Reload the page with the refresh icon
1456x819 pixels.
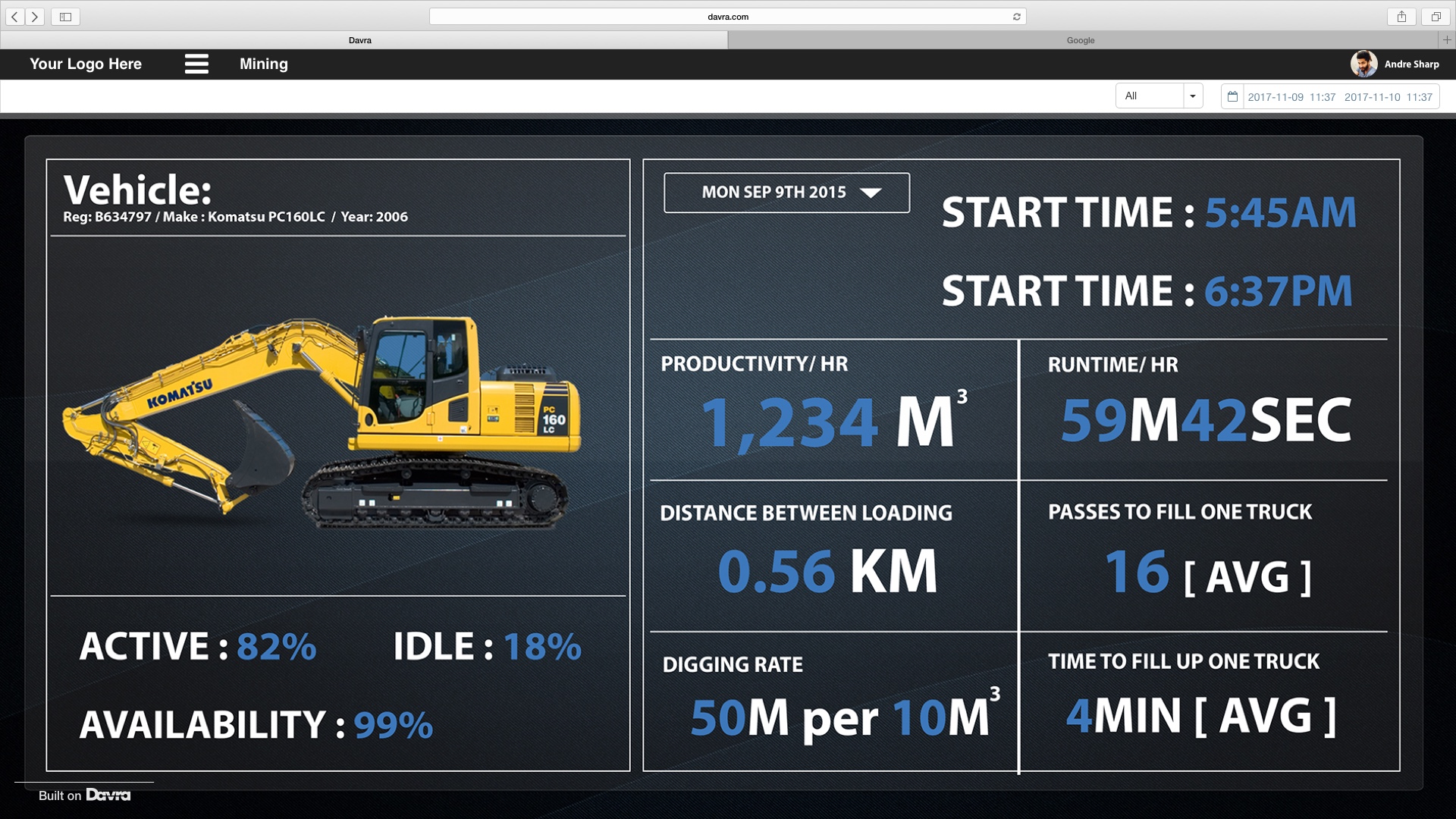(1017, 17)
